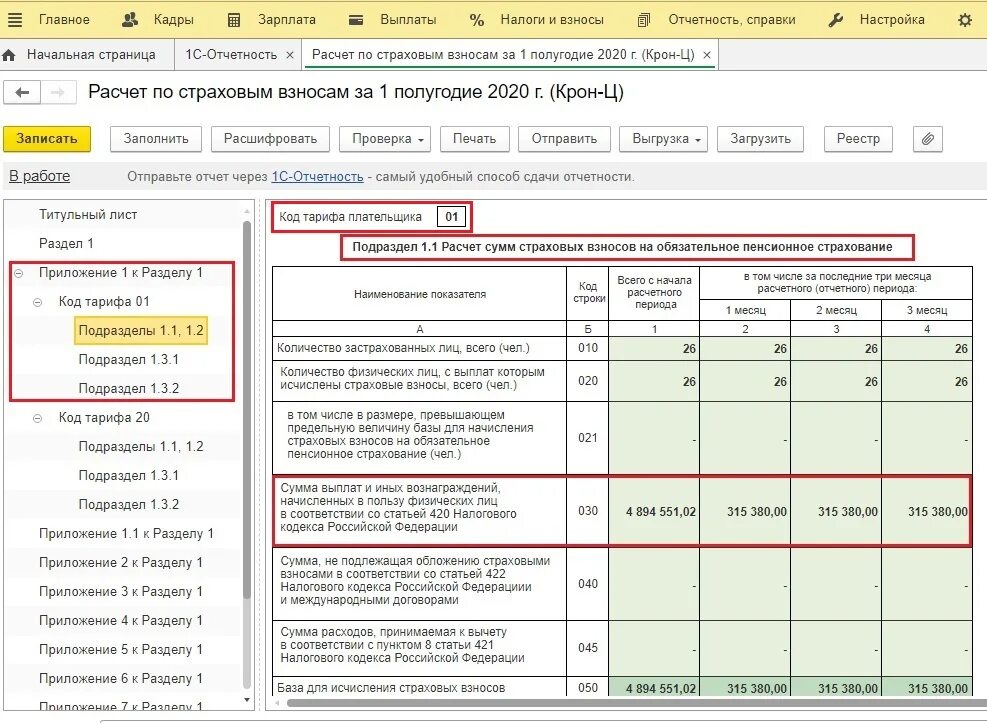Viewport: 987px width, 723px height.
Task: Click the Отправить button
Action: coord(565,139)
